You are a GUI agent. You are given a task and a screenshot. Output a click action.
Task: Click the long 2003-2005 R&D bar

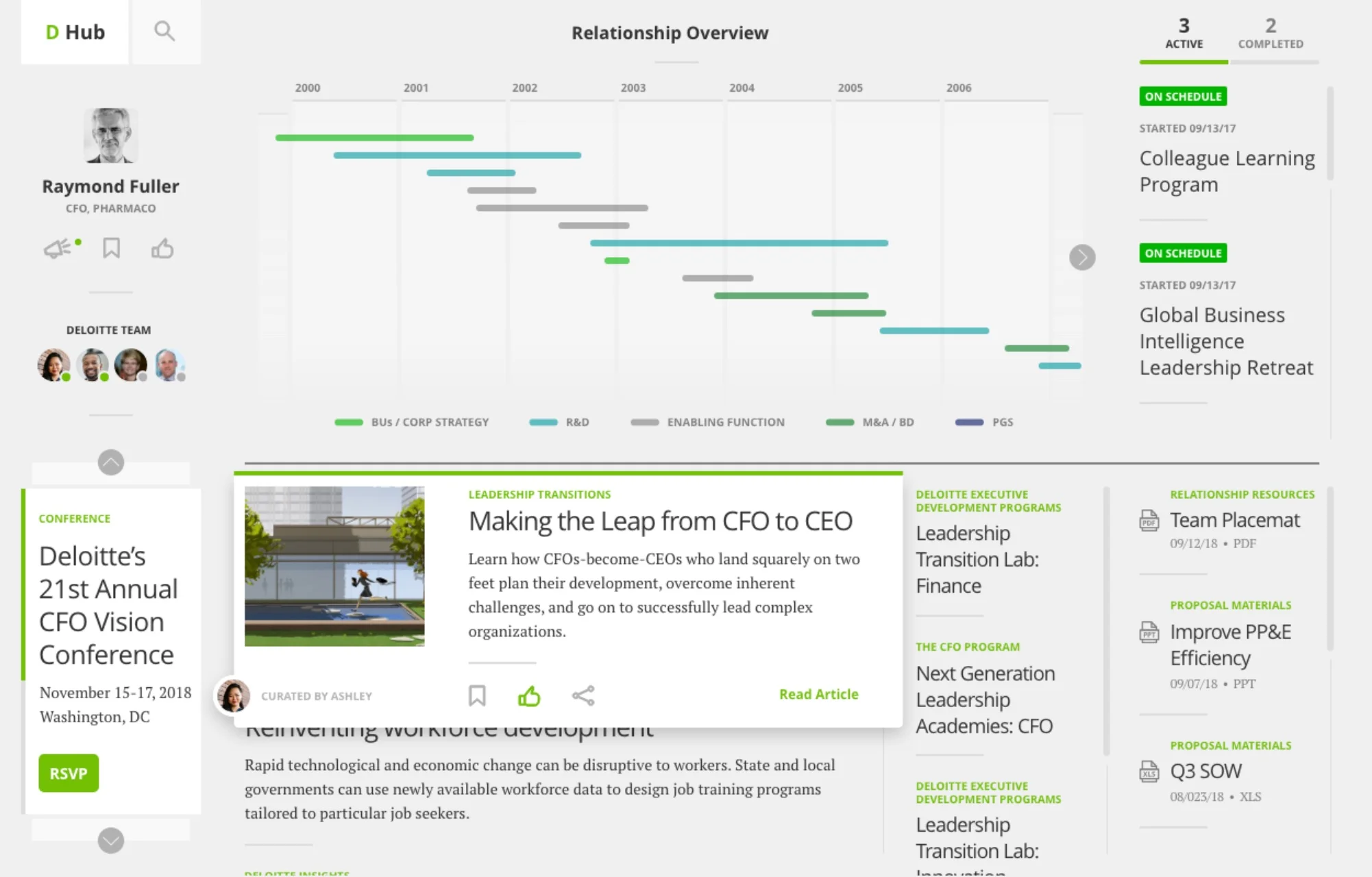(739, 243)
